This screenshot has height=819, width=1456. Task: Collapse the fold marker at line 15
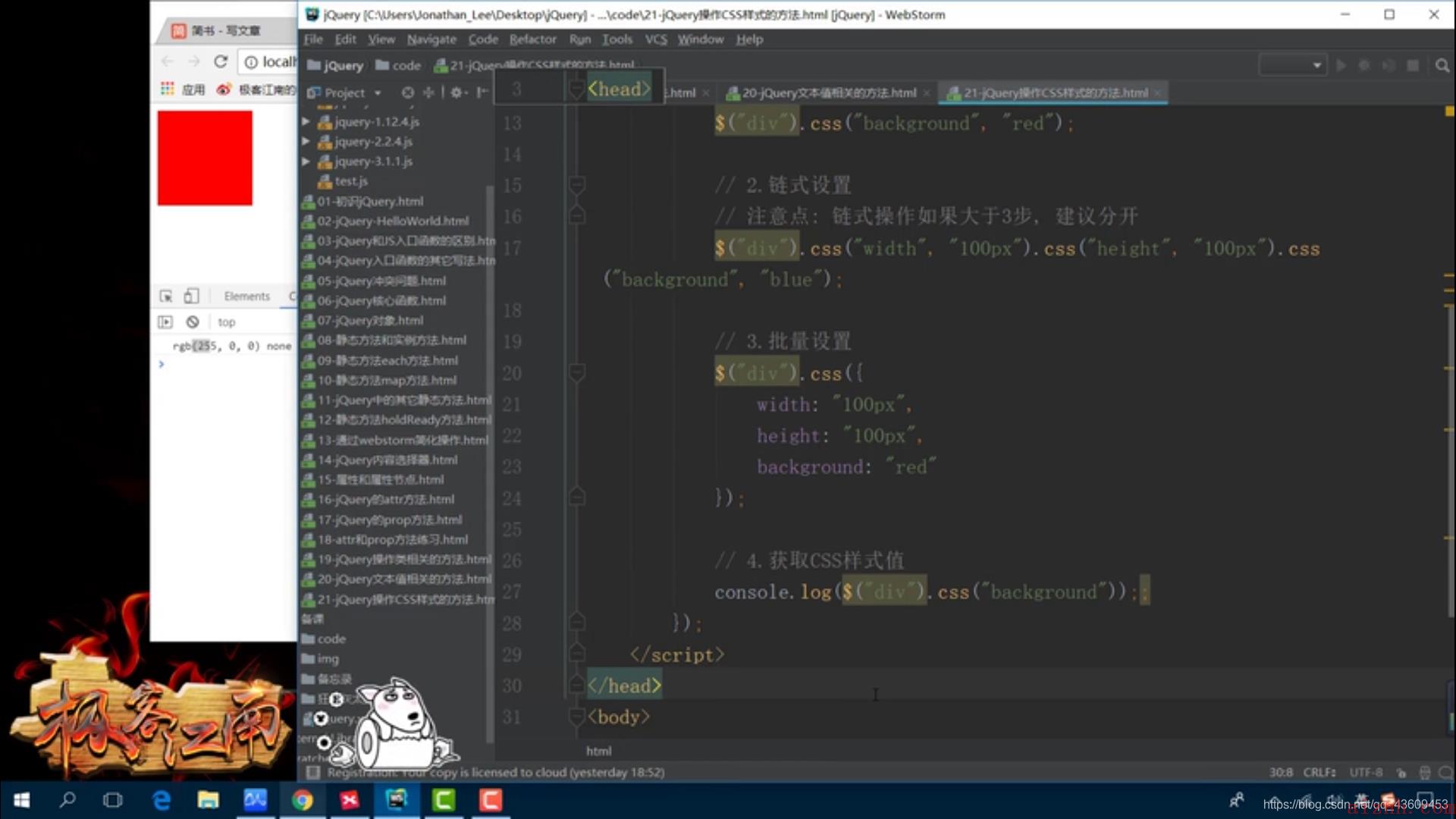point(576,184)
